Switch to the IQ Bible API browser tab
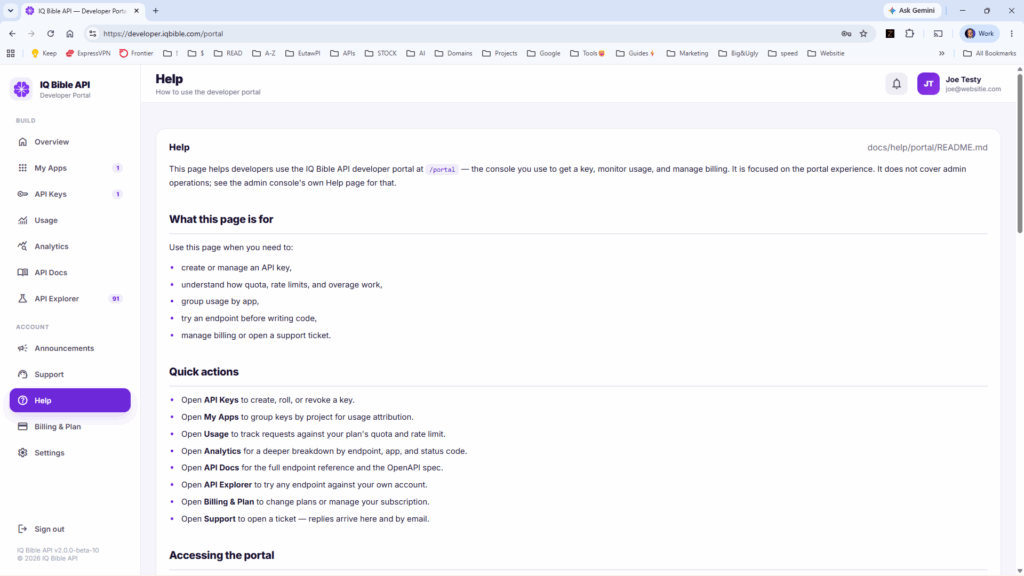 tap(82, 10)
